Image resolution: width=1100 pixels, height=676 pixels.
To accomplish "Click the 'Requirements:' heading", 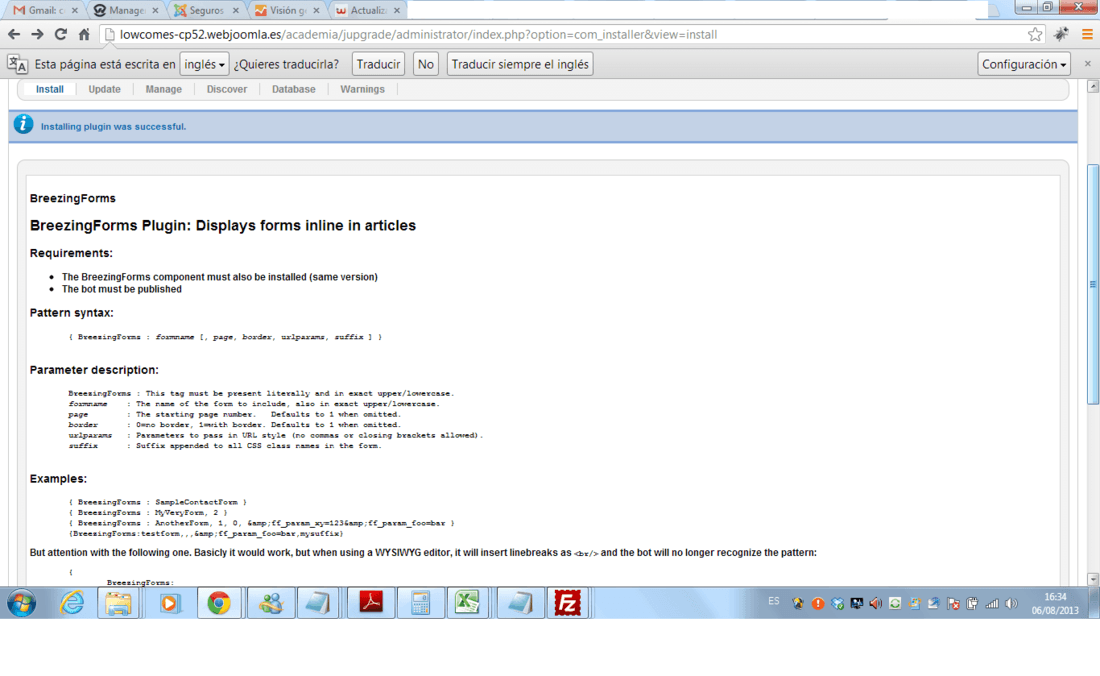I will pyautogui.click(x=71, y=253).
